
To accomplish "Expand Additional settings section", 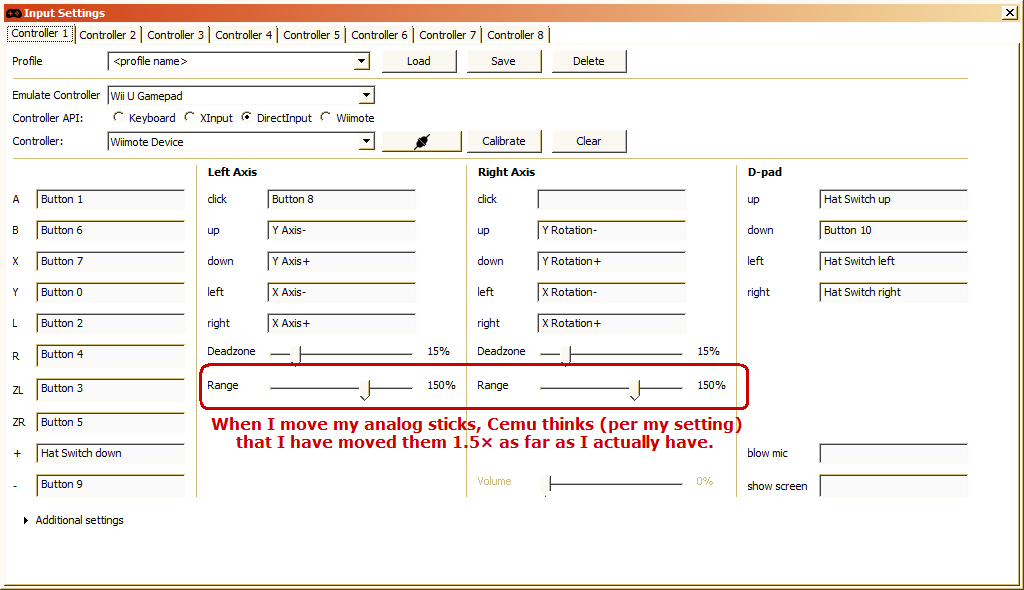I will pyautogui.click(x=73, y=520).
